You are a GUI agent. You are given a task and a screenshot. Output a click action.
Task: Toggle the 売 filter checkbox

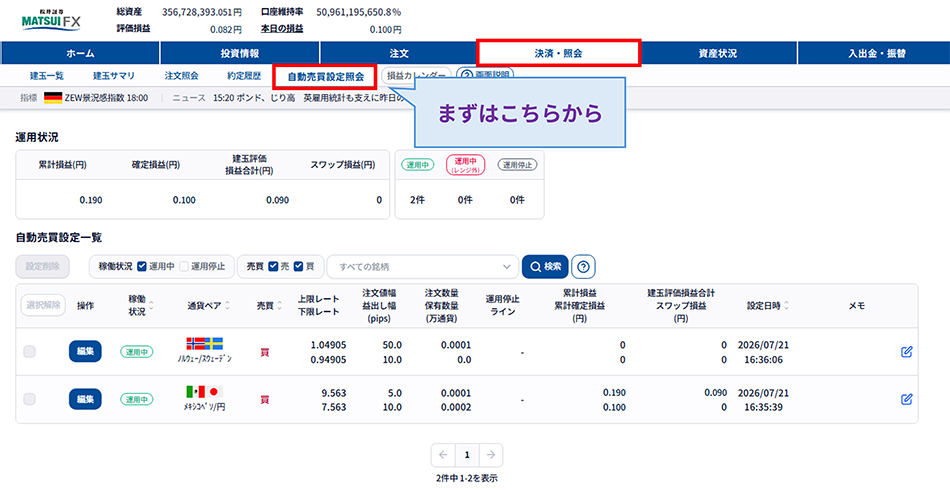coord(273,267)
